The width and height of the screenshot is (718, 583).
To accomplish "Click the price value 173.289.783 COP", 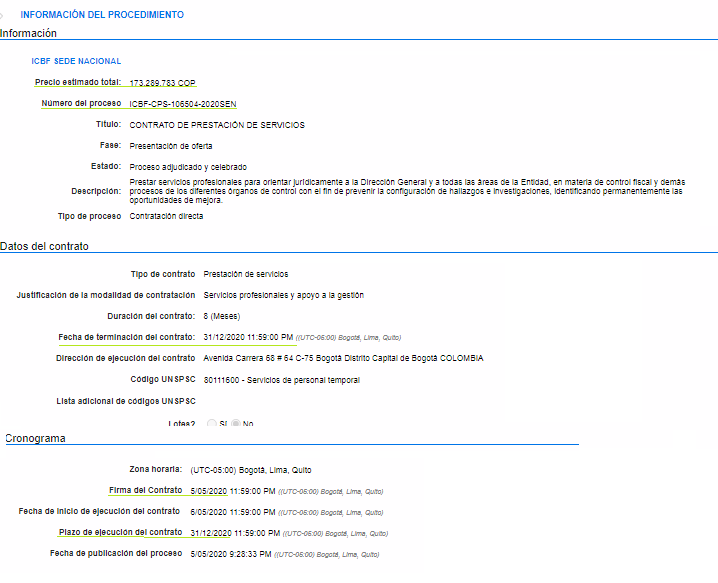I will tap(163, 83).
